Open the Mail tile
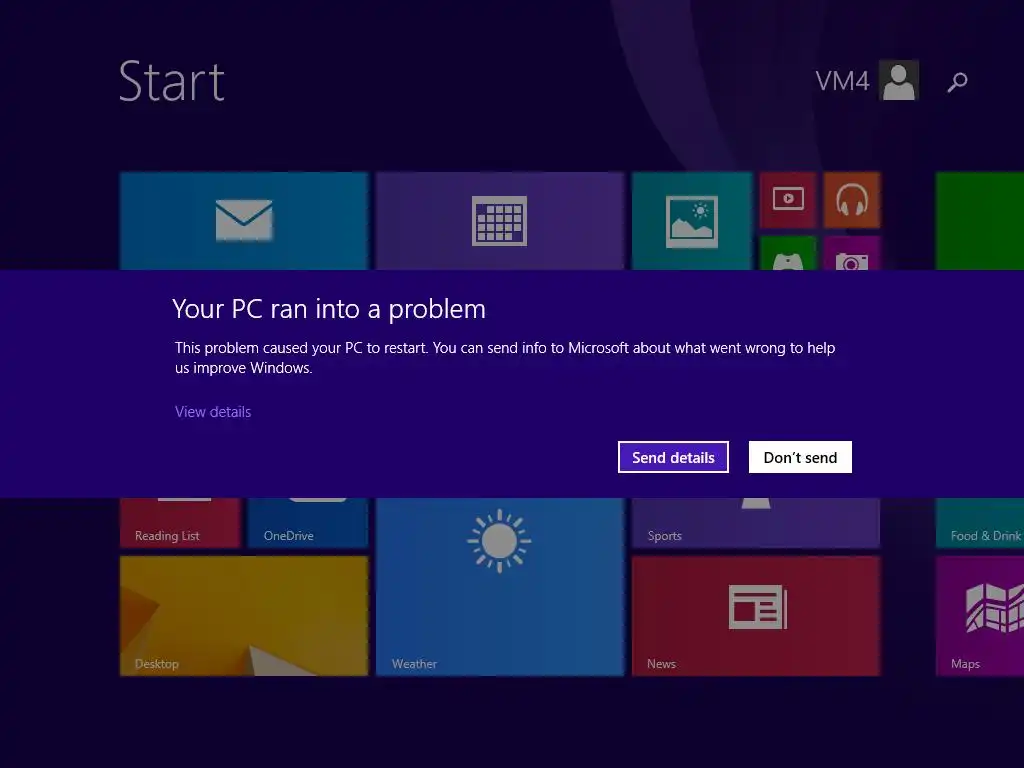 244,221
